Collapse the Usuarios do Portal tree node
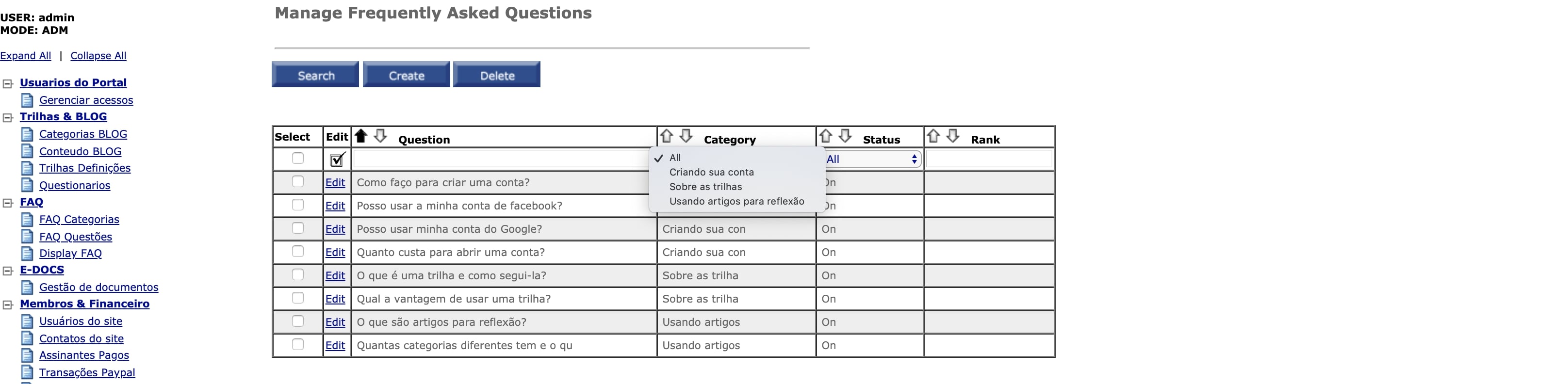Viewport: 1568px width, 384px height. (8, 83)
